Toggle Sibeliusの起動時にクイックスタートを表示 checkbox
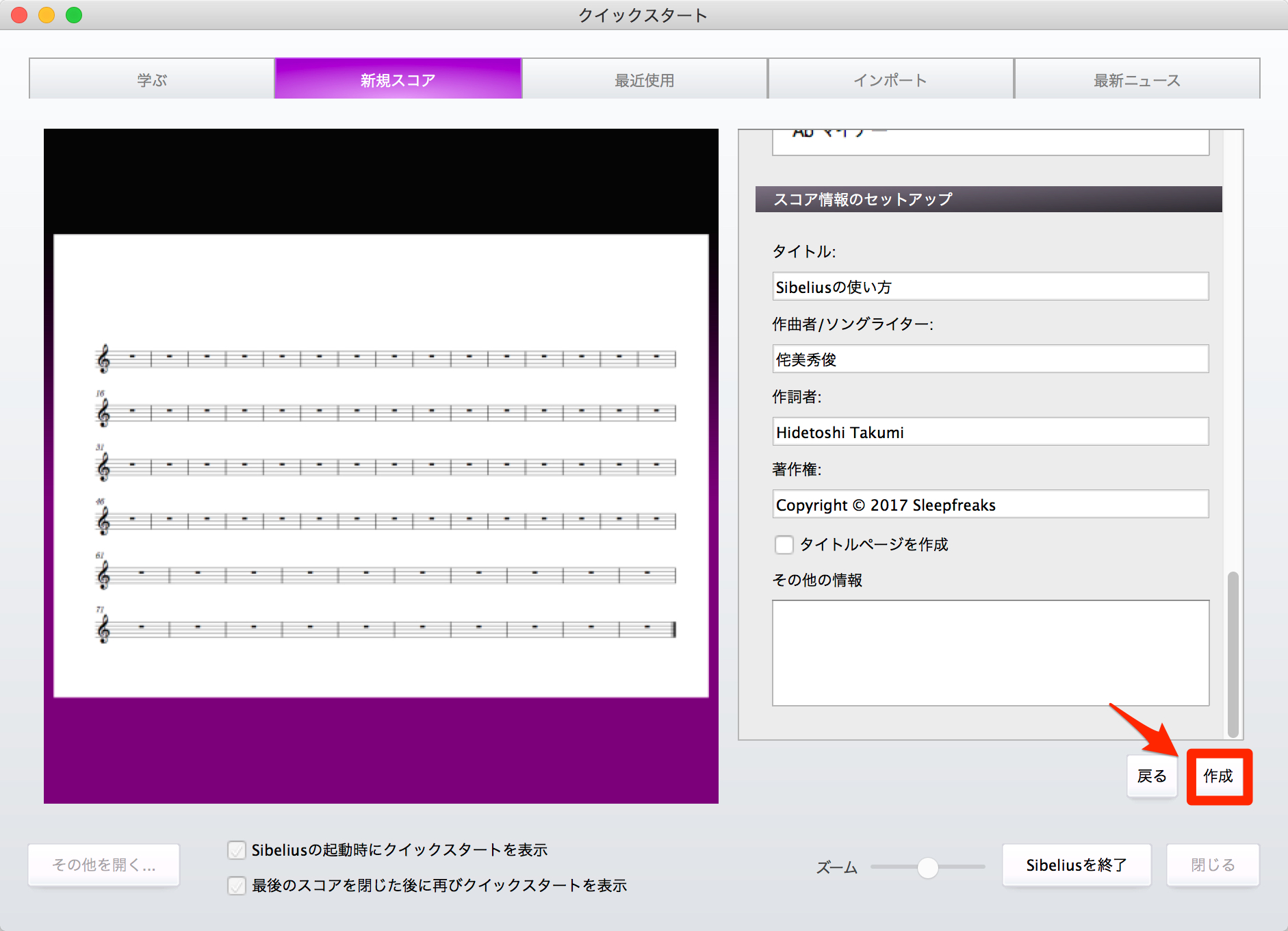This screenshot has height=931, width=1288. (x=237, y=850)
